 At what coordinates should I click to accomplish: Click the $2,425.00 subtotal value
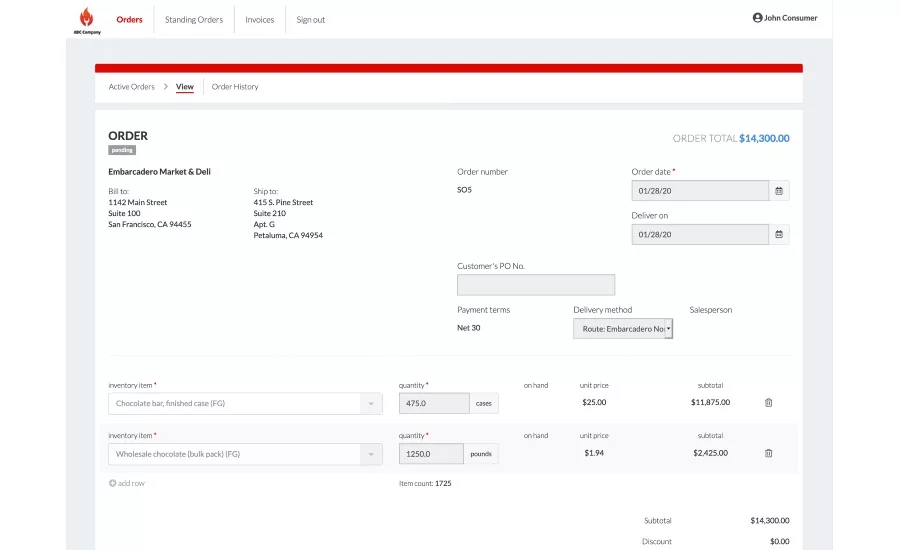pyautogui.click(x=711, y=453)
